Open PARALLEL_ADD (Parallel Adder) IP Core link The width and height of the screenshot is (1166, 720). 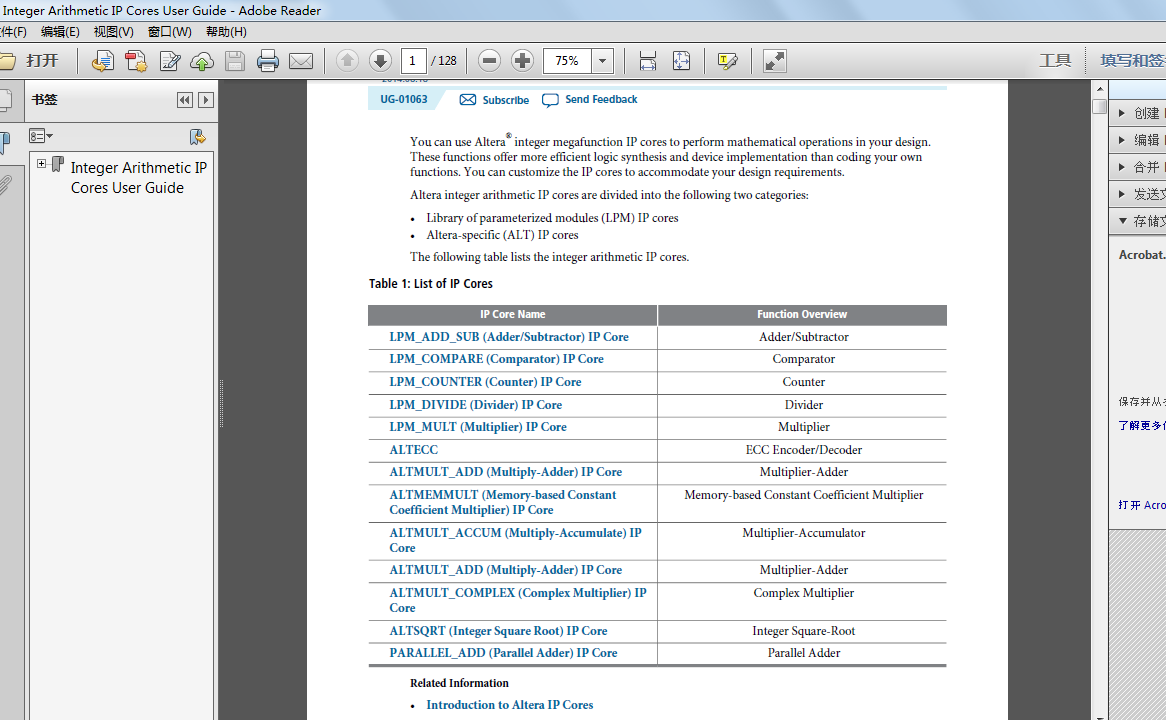(503, 653)
